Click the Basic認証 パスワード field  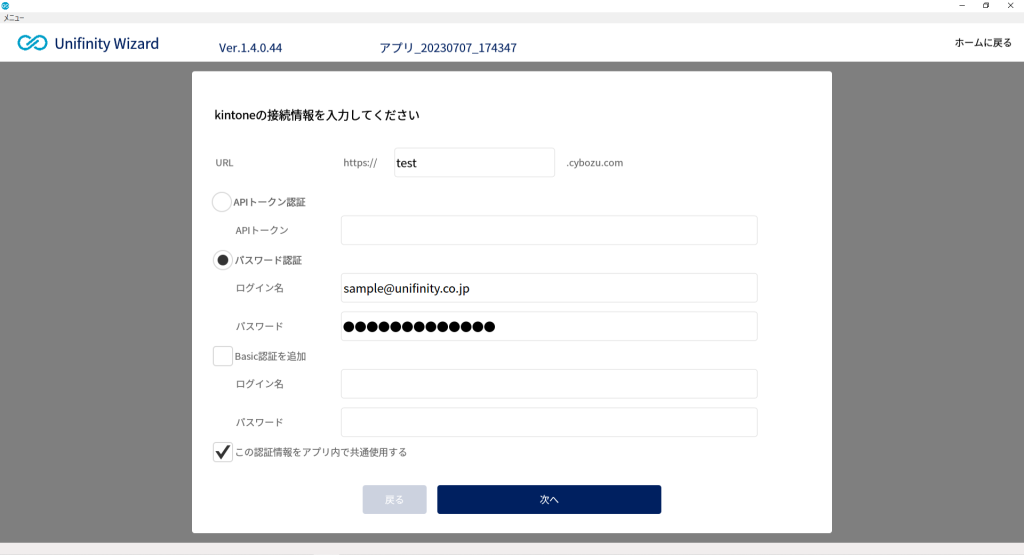(549, 422)
